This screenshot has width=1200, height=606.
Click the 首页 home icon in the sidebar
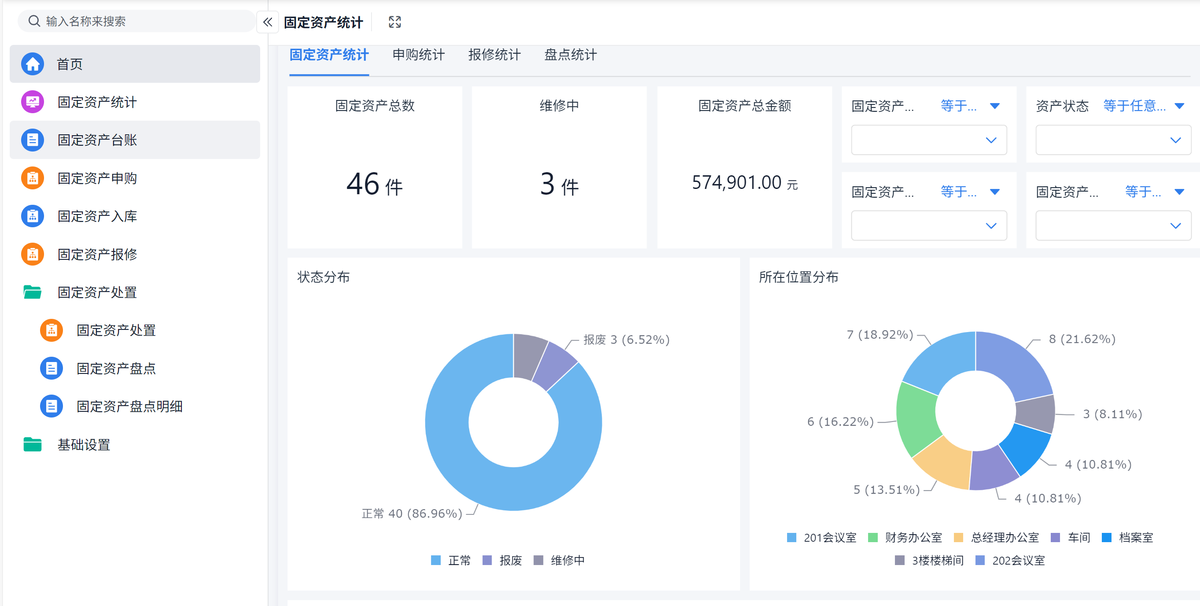(x=31, y=63)
